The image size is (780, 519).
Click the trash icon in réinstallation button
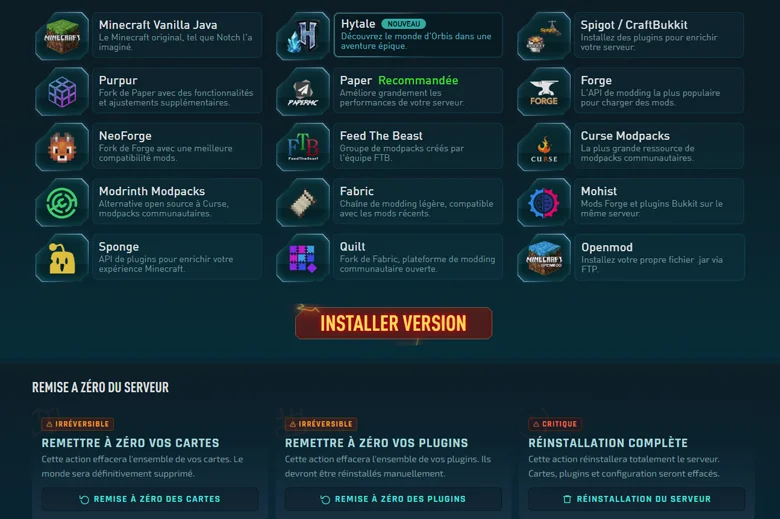click(567, 499)
